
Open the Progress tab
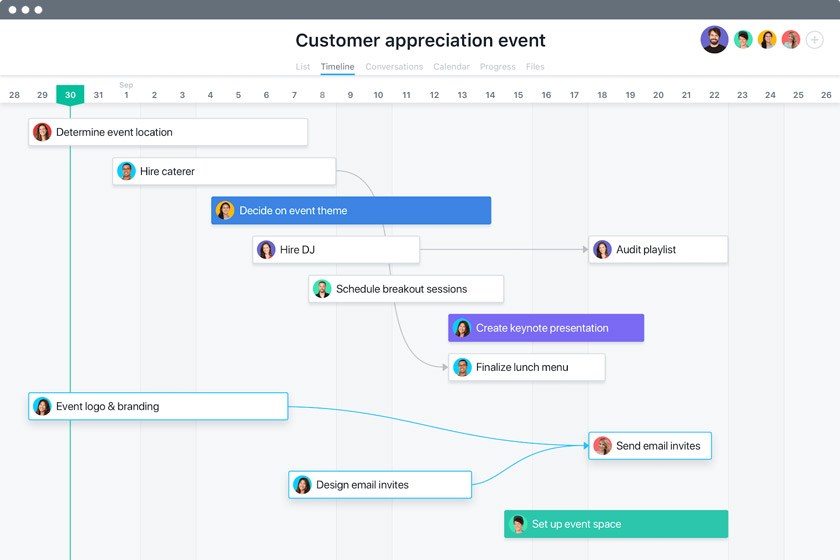coord(497,67)
